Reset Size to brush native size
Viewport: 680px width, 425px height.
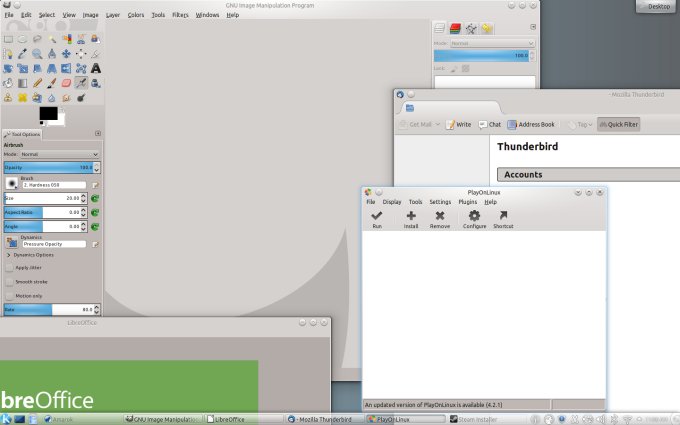coord(95,199)
